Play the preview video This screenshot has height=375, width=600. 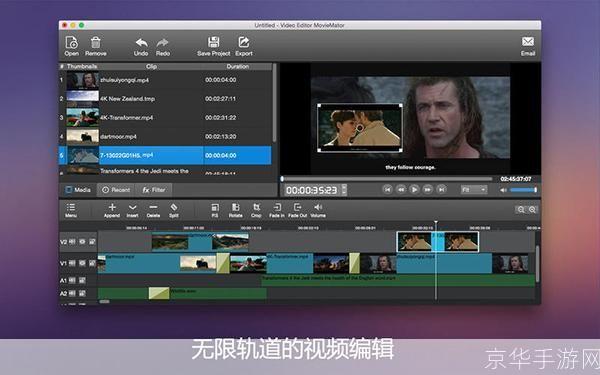click(414, 189)
